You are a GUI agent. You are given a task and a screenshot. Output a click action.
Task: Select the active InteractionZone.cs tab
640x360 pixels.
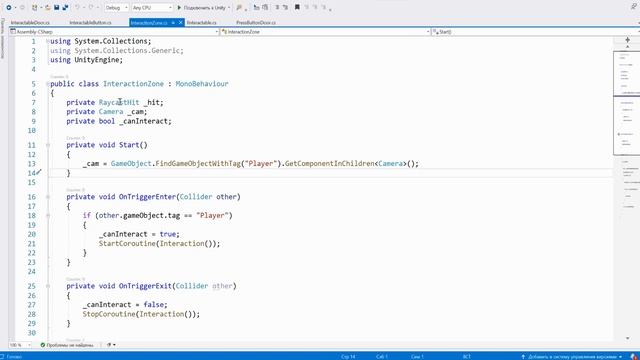click(x=149, y=23)
